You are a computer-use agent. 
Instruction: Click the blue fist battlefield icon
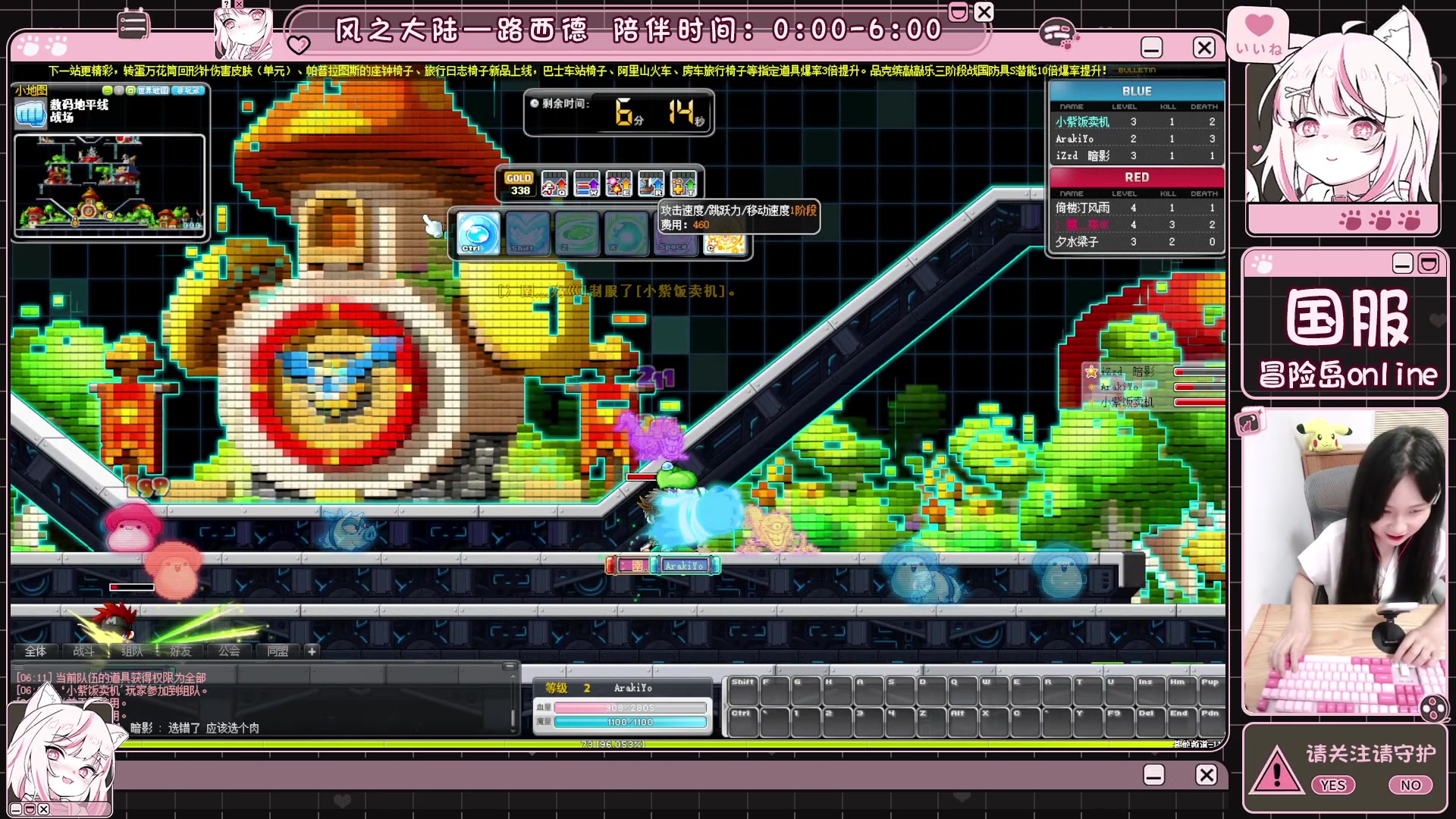[31, 113]
